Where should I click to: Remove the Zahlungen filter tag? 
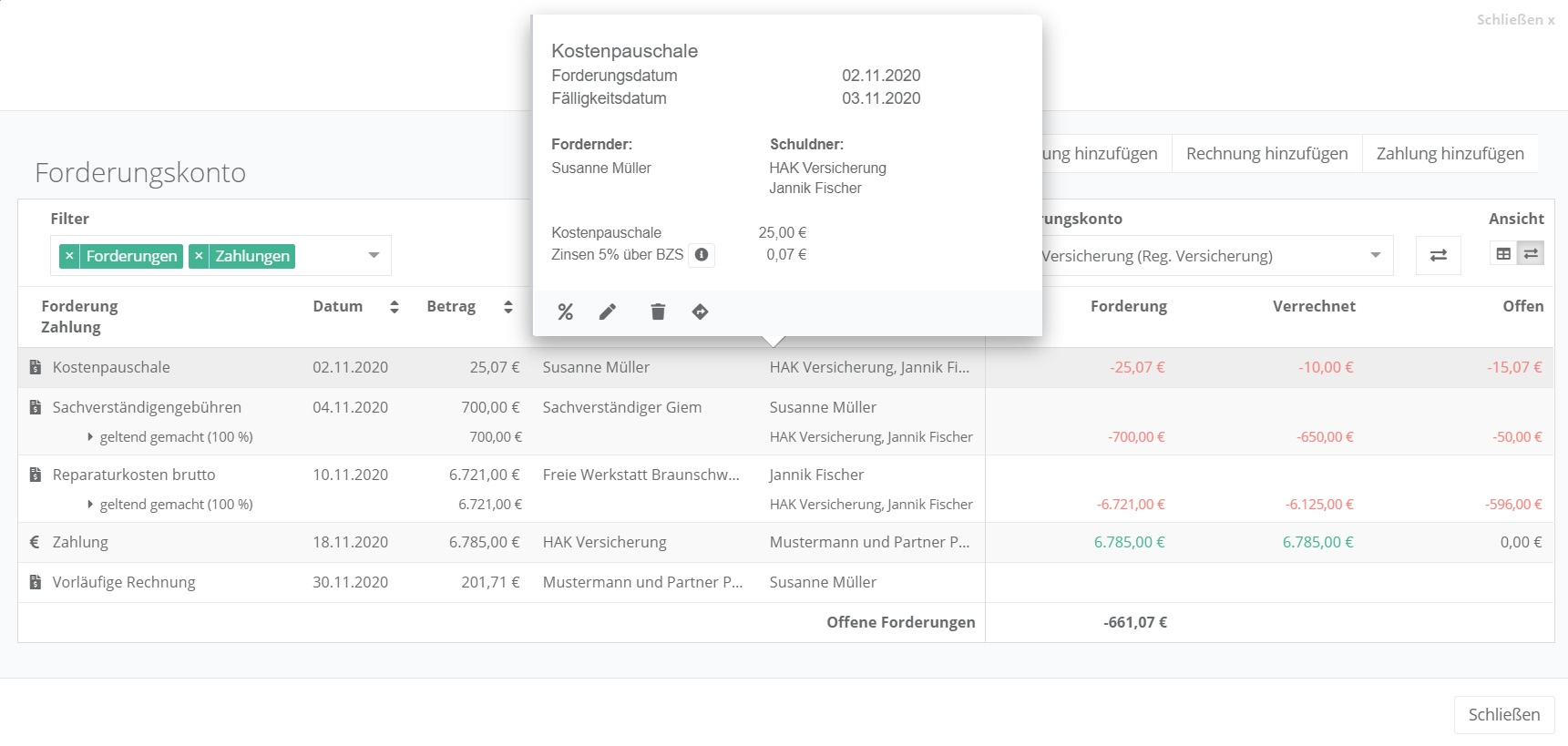199,256
